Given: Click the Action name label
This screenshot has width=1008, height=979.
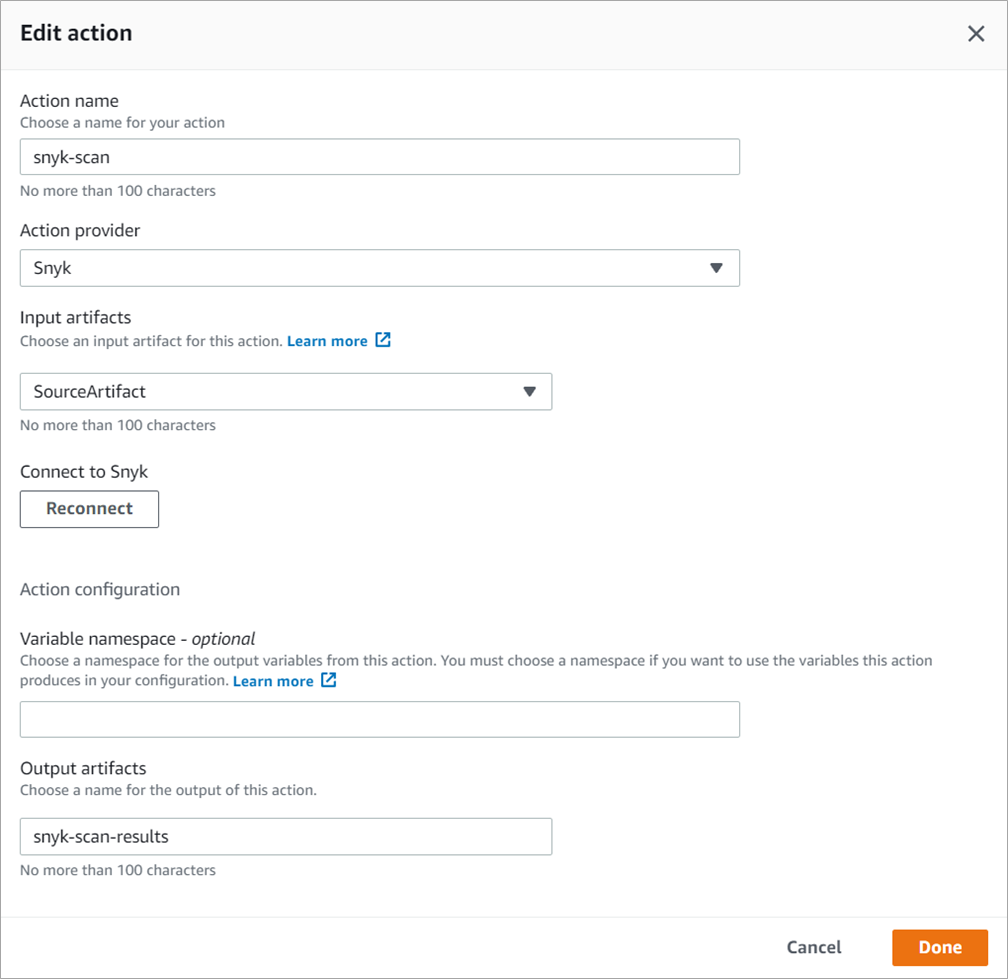Looking at the screenshot, I should [69, 101].
